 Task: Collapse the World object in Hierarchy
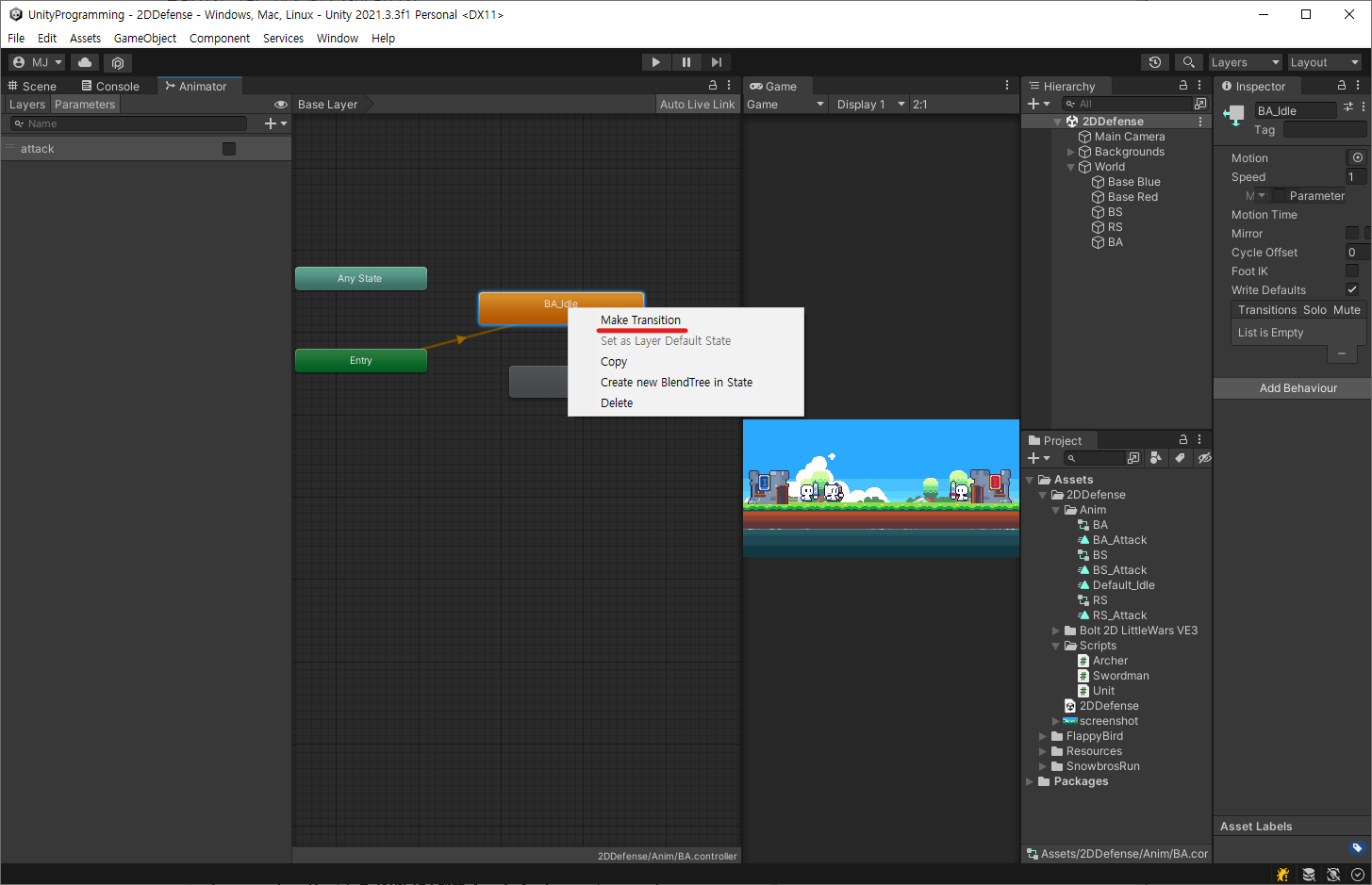tap(1071, 167)
